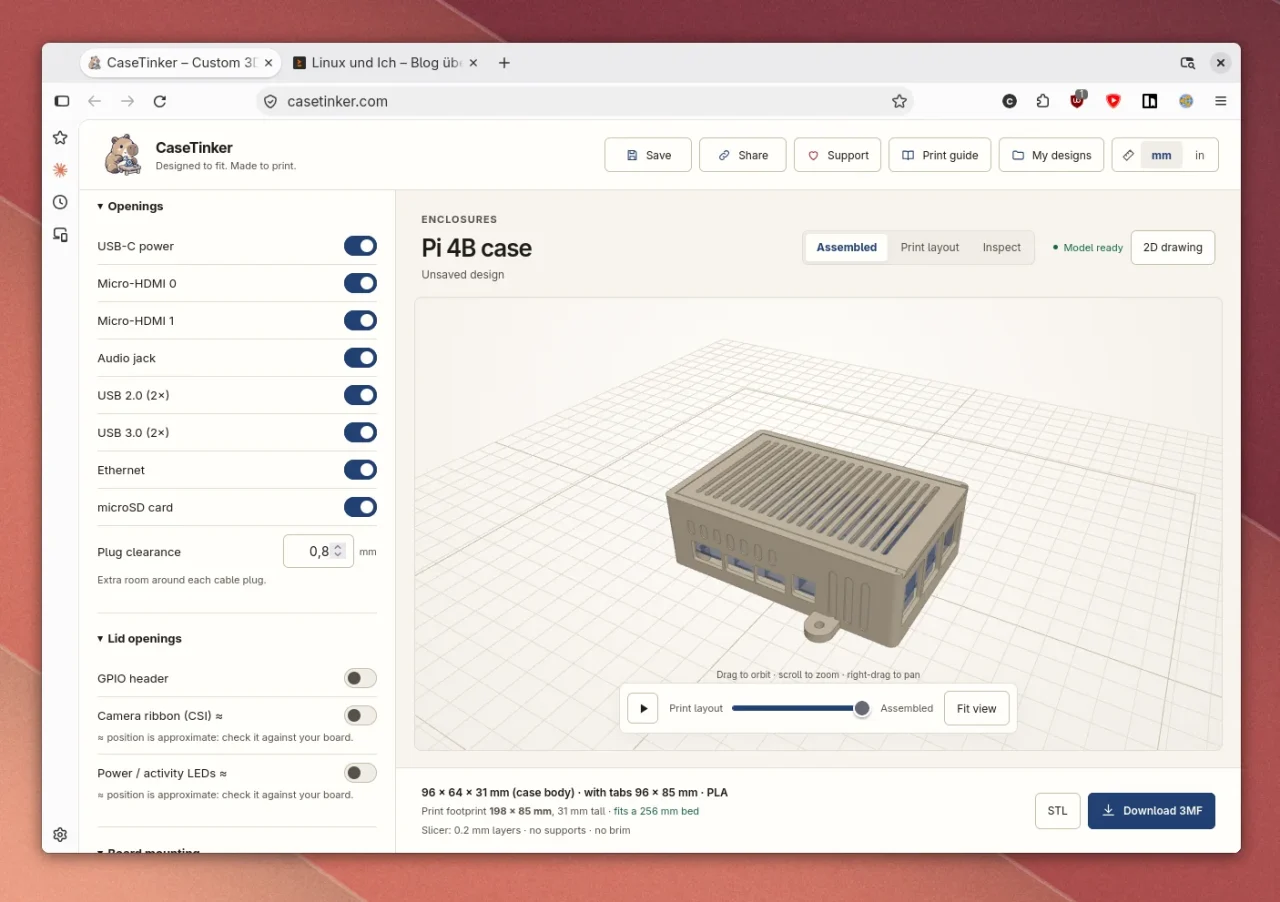Click the uBlock shield extension icon
The width and height of the screenshot is (1280, 902).
tap(1077, 100)
